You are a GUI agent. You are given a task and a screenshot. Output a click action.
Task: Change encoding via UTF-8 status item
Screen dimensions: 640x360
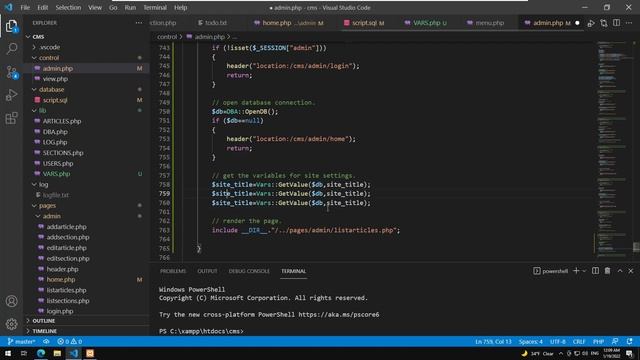point(558,341)
